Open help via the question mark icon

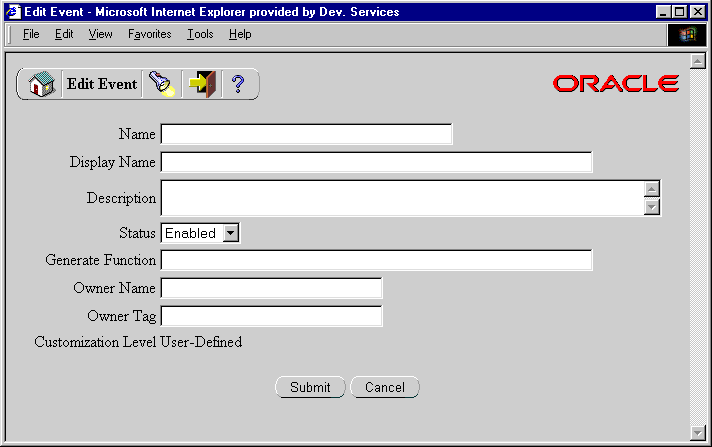[x=238, y=85]
